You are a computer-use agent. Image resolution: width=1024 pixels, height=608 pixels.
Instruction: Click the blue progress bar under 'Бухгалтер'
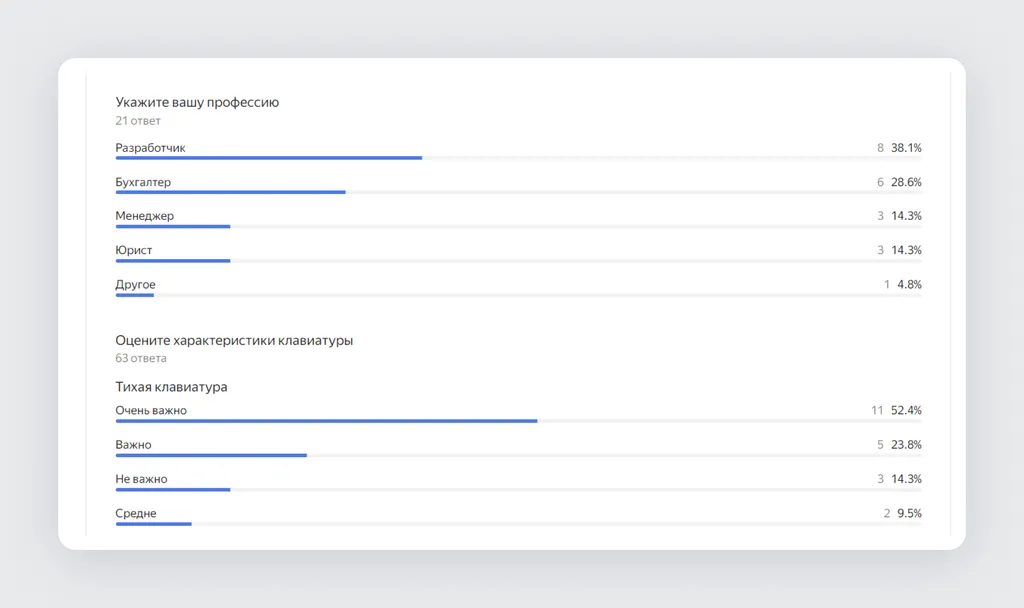[231, 192]
